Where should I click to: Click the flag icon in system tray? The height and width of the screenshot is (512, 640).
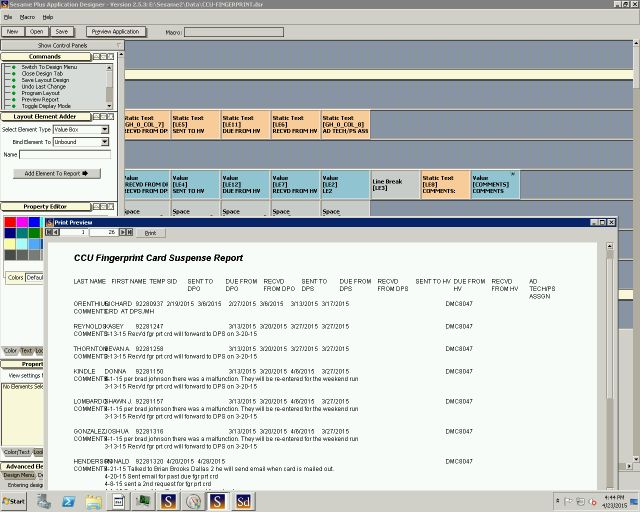click(568, 501)
